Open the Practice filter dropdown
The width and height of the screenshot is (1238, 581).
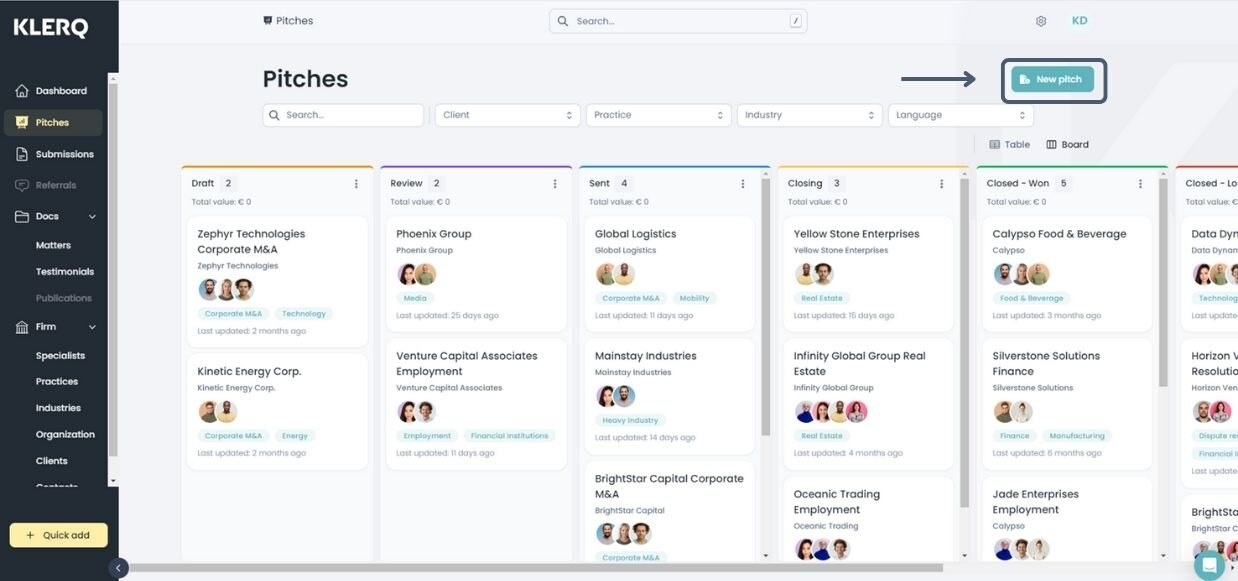[658, 115]
